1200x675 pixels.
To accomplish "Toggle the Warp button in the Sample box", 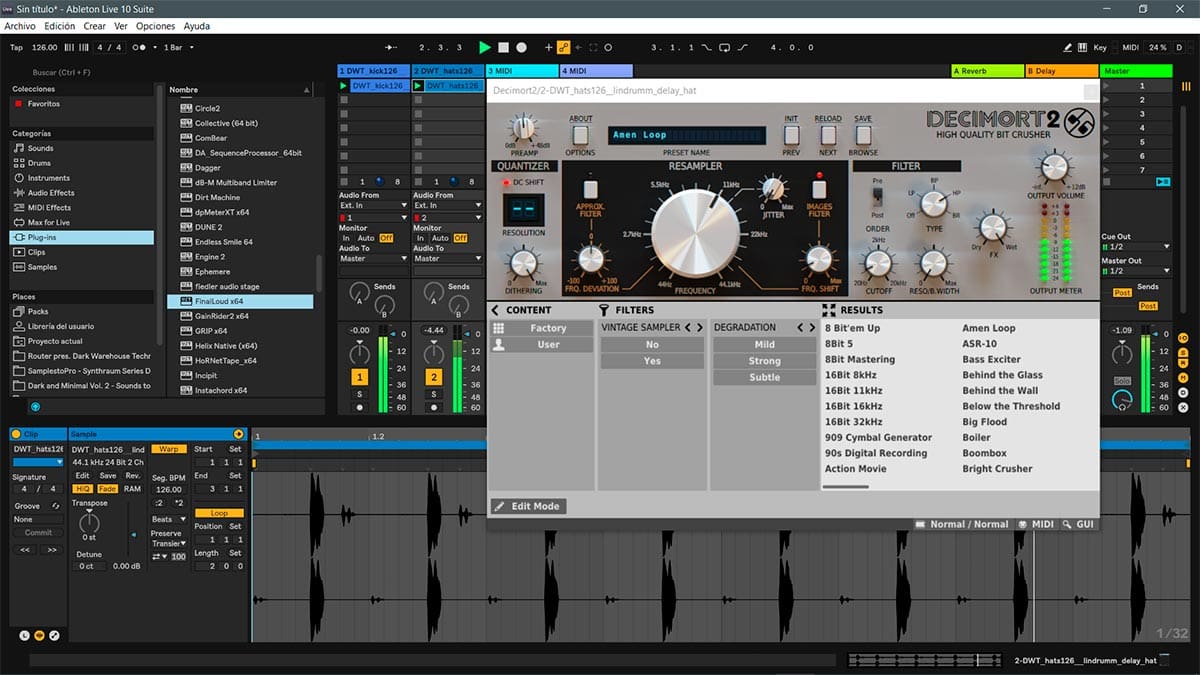I will (x=167, y=449).
